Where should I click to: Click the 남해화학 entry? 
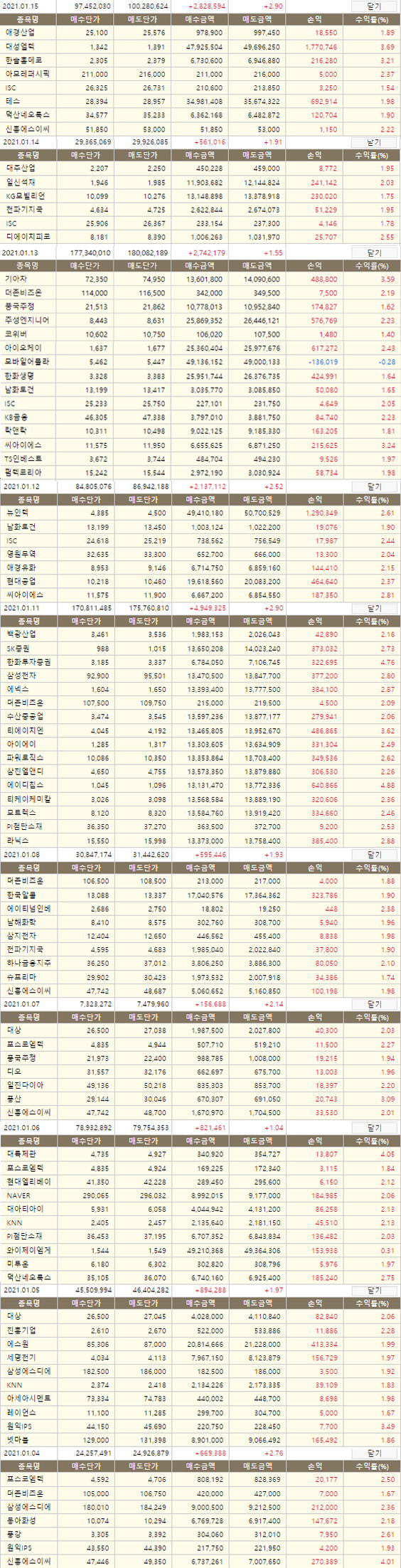19,922
